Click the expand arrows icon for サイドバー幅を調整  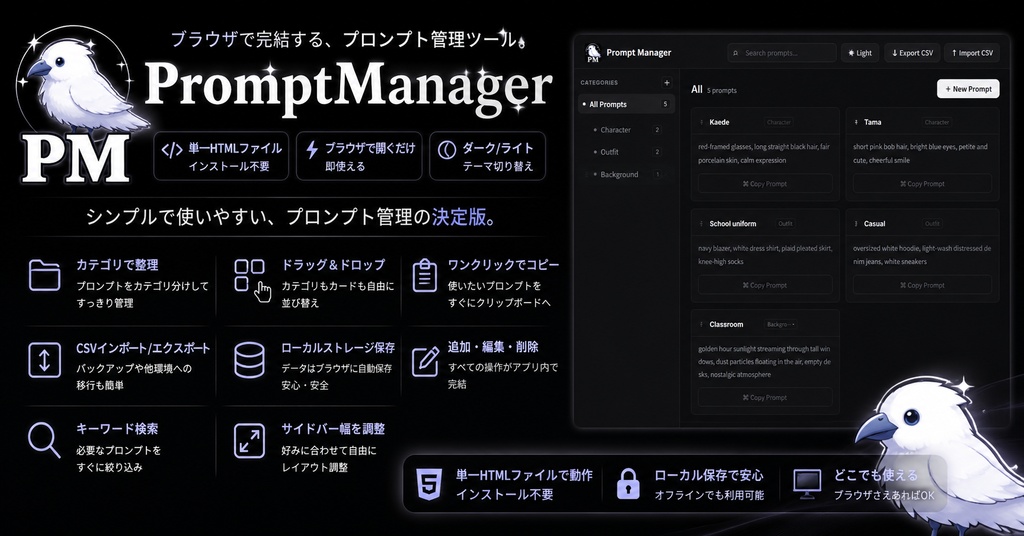[x=249, y=441]
